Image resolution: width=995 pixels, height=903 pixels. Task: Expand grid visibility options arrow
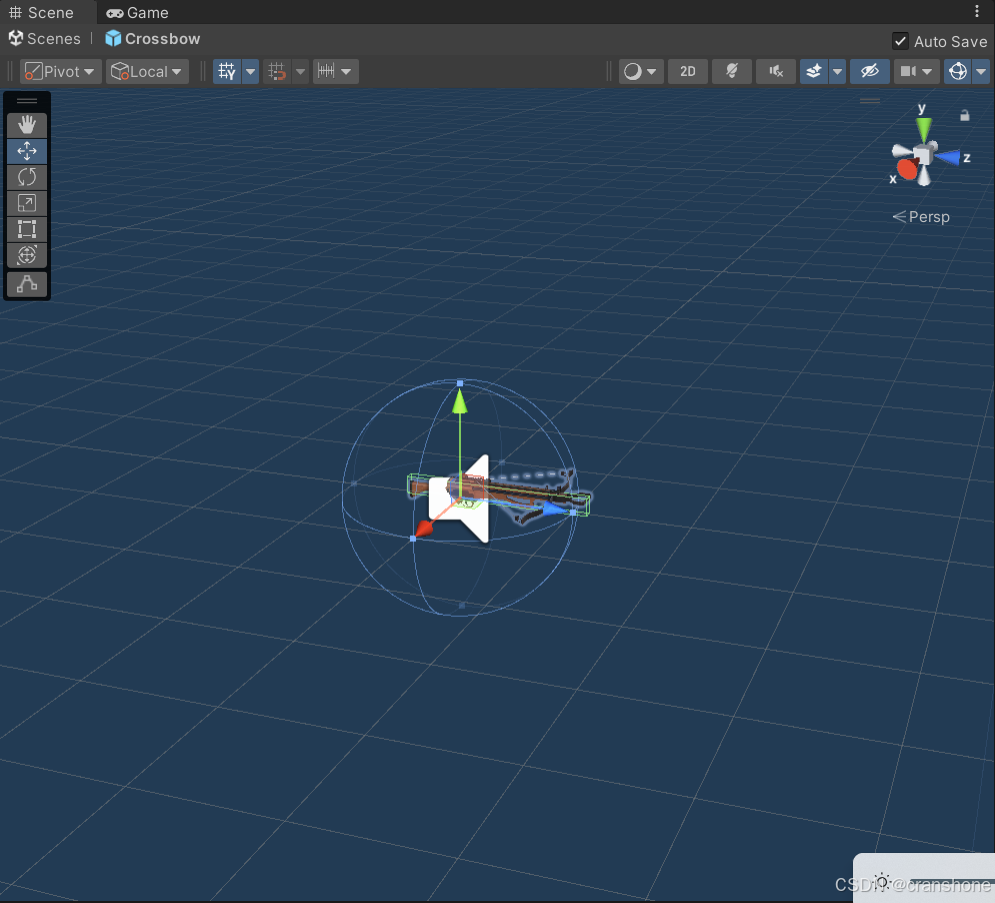(x=251, y=72)
